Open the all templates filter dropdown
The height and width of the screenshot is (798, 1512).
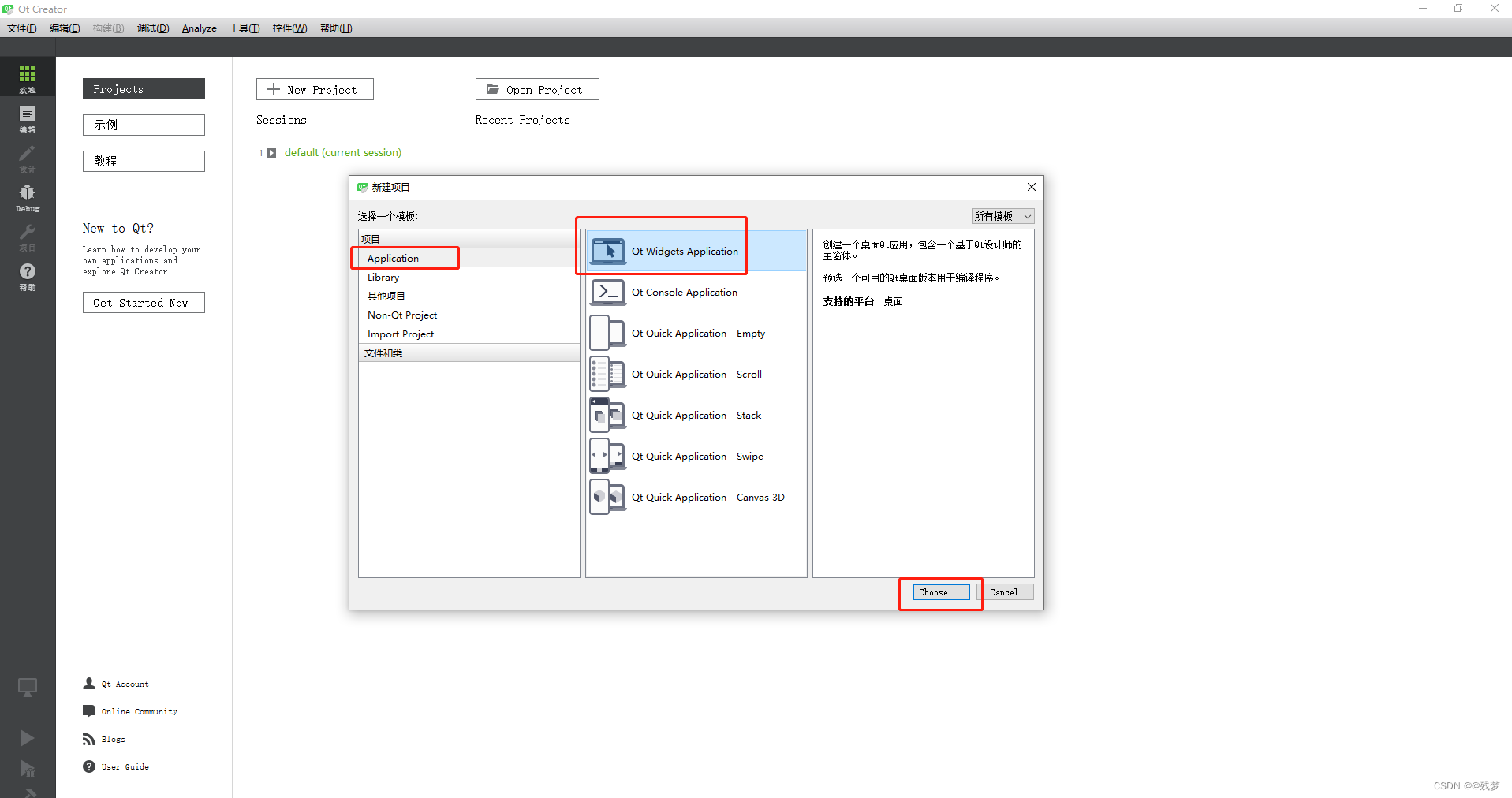1002,216
